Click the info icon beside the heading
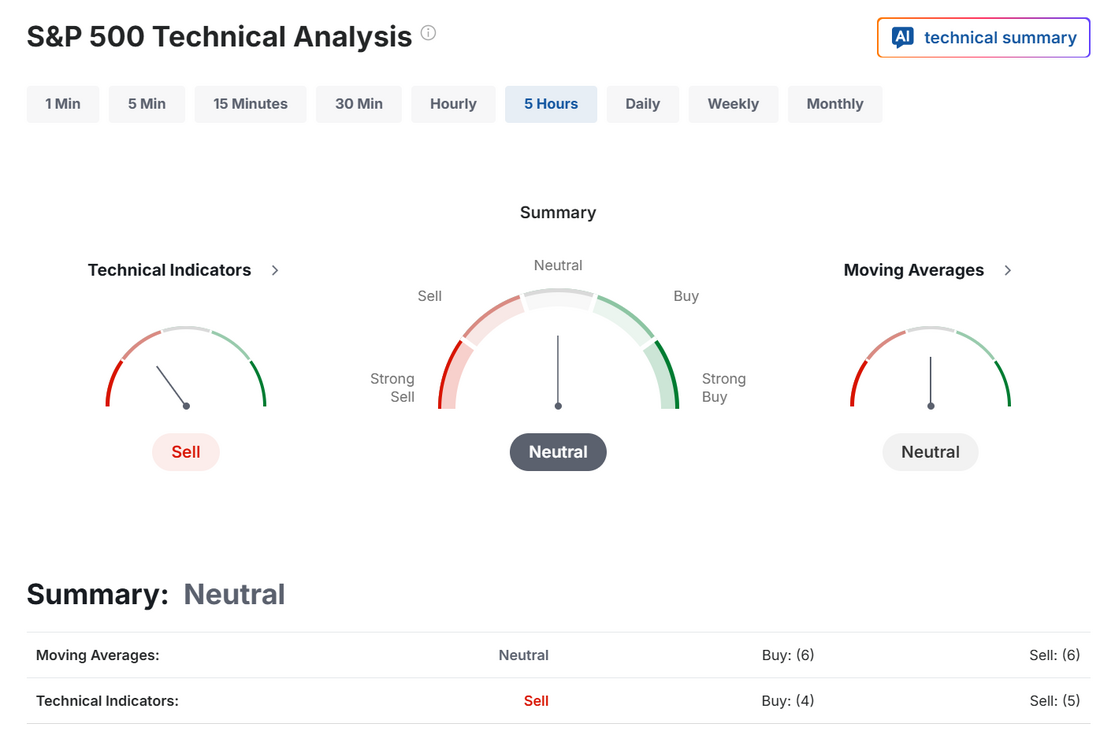The image size is (1100, 731). [x=428, y=33]
